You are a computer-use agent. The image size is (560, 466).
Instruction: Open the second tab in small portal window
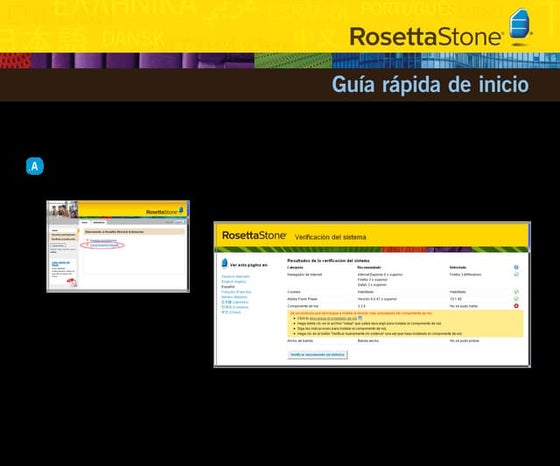coord(99,222)
